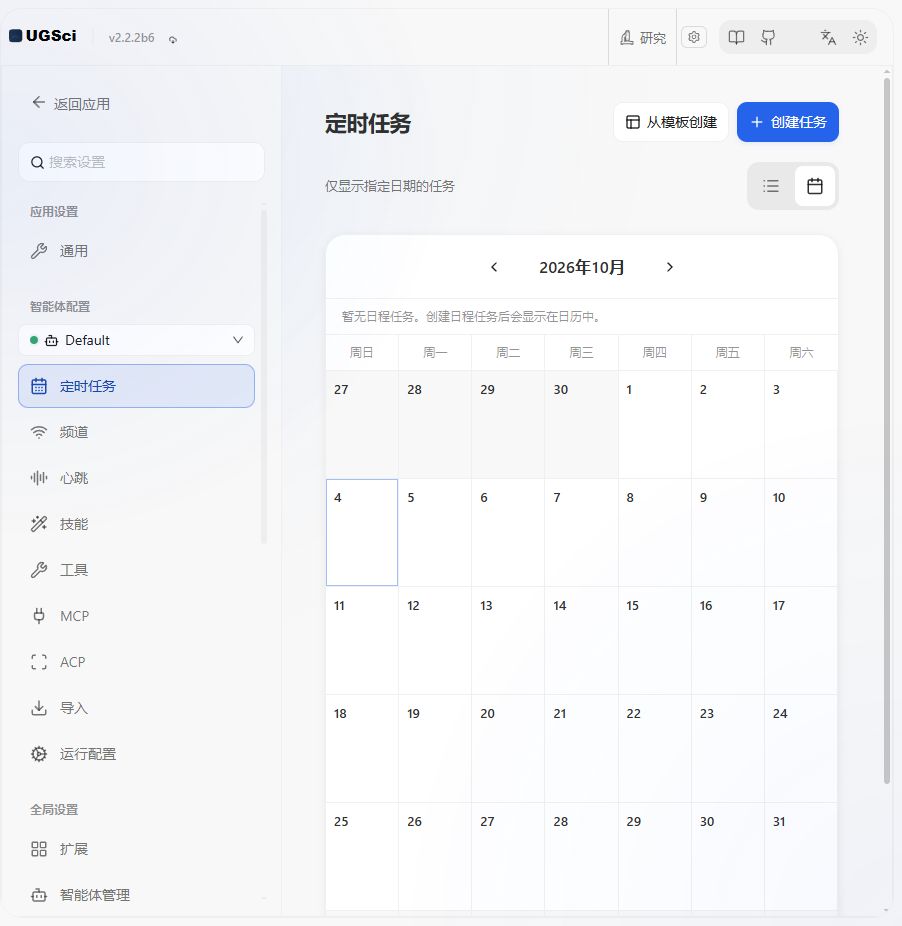This screenshot has width=902, height=926.
Task: Select October 10 calendar cell
Action: [801, 532]
